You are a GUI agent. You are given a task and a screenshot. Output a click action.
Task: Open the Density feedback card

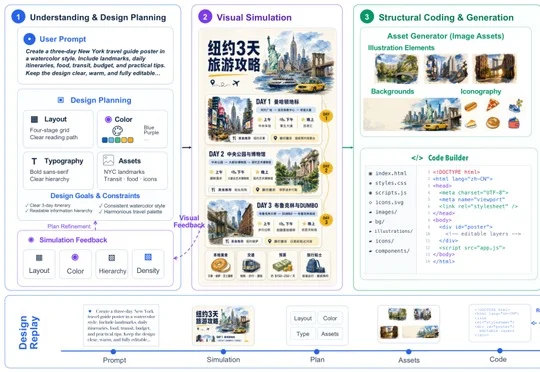148,264
